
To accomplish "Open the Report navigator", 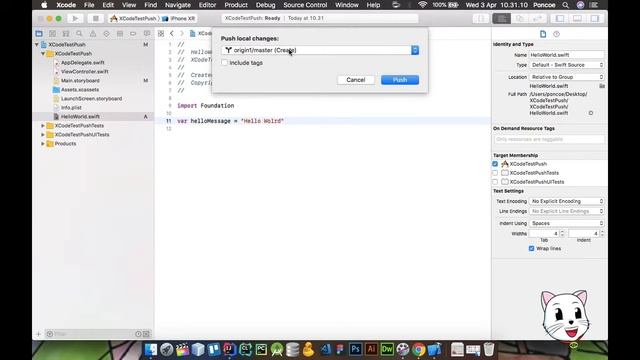I will coord(147,33).
